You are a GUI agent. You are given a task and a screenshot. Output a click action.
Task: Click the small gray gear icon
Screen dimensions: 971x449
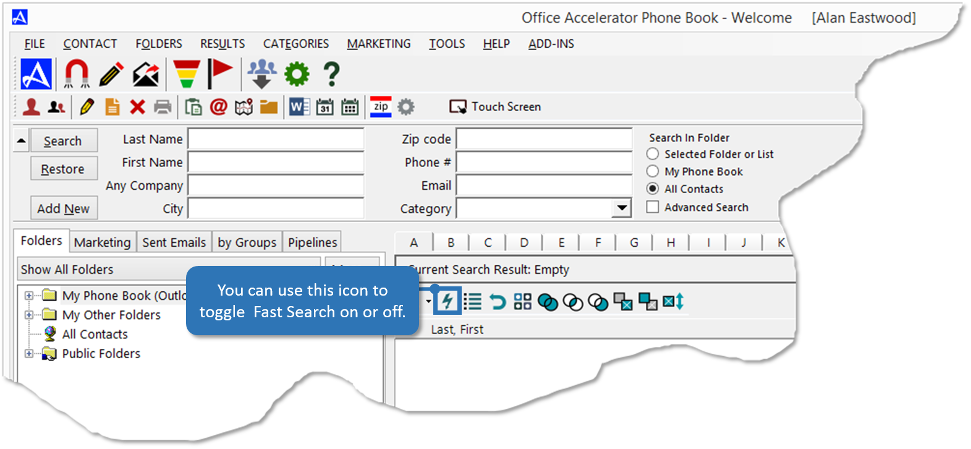coord(406,107)
